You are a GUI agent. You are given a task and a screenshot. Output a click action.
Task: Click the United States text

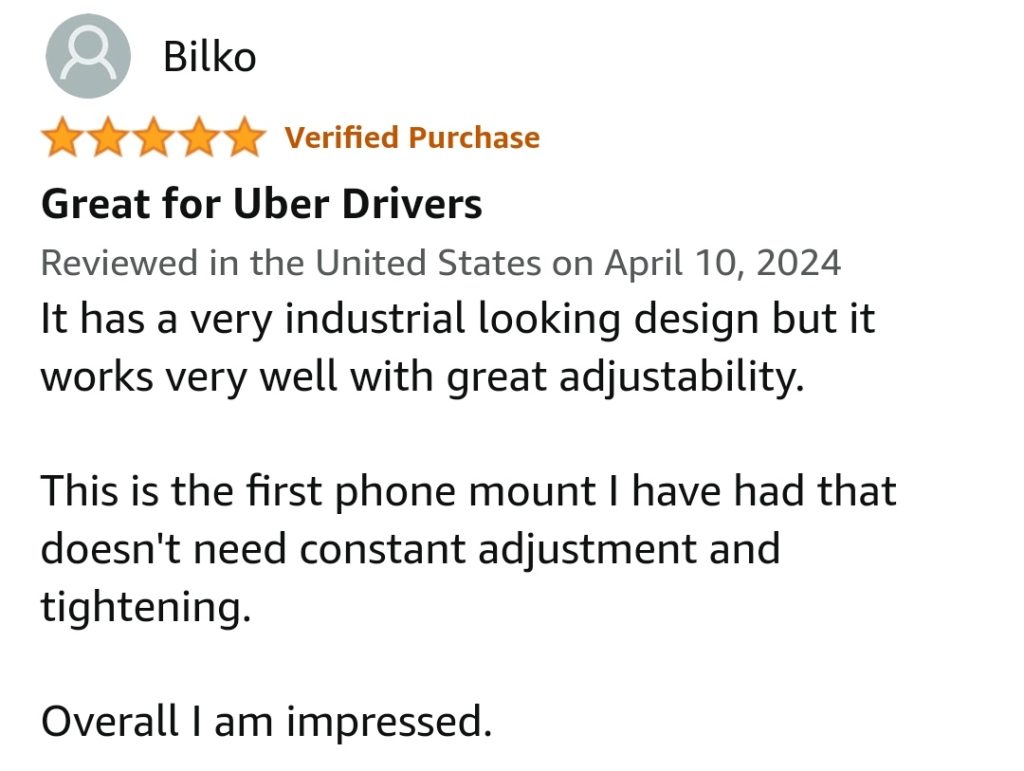428,262
